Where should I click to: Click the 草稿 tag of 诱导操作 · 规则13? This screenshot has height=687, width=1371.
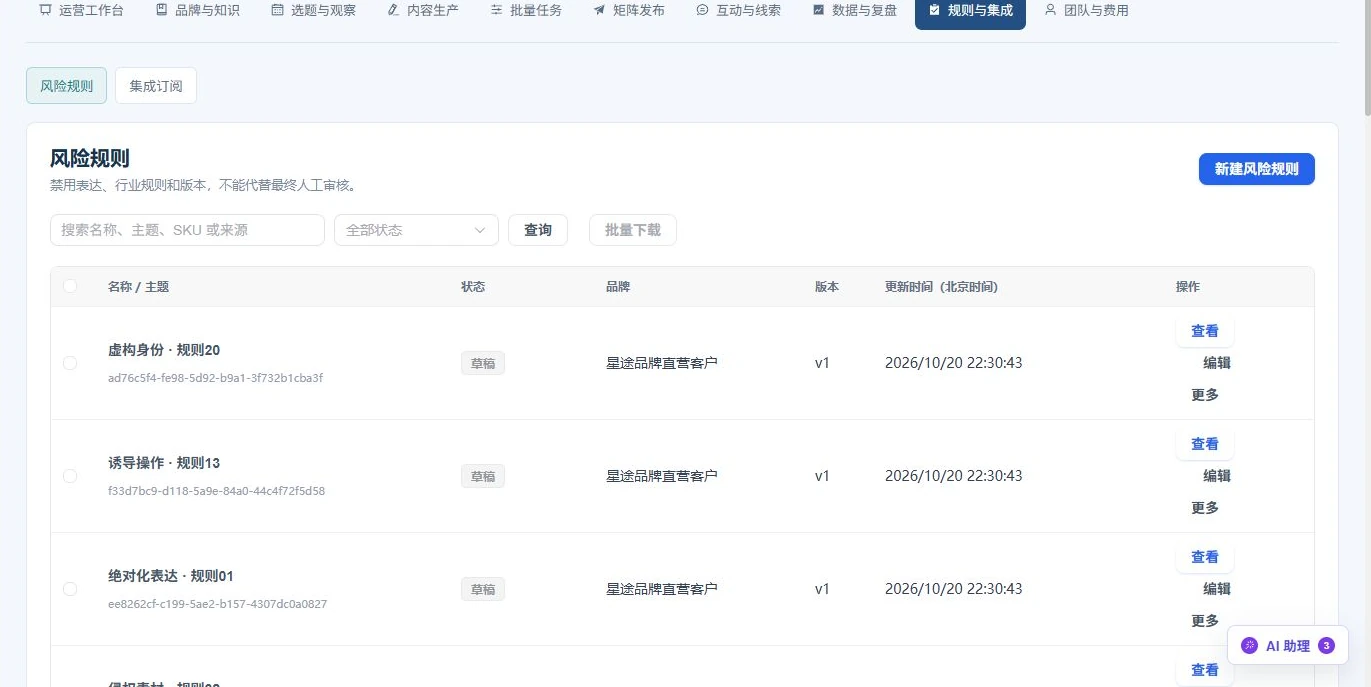[483, 476]
